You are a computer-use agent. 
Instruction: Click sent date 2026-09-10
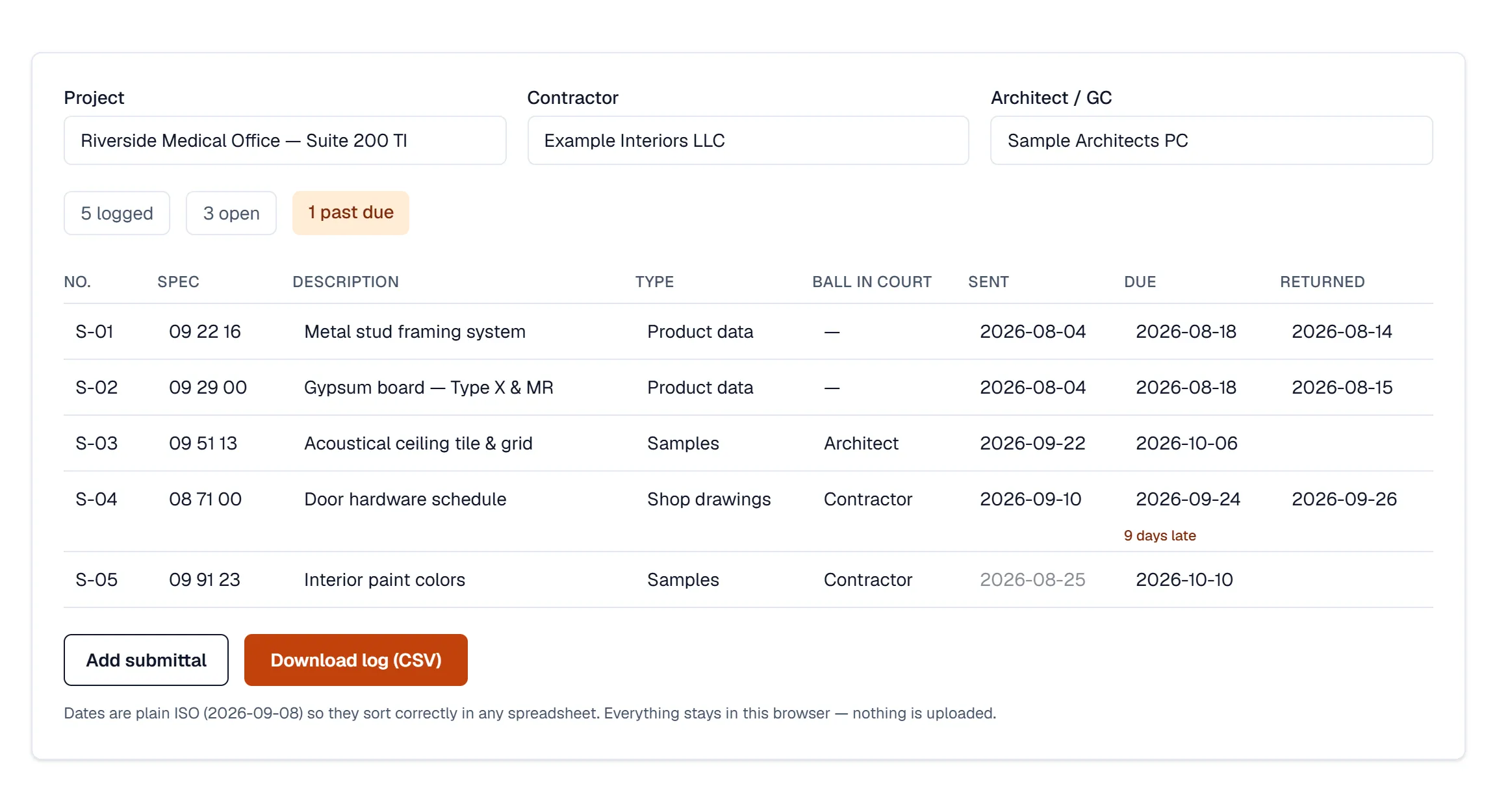pos(1030,499)
